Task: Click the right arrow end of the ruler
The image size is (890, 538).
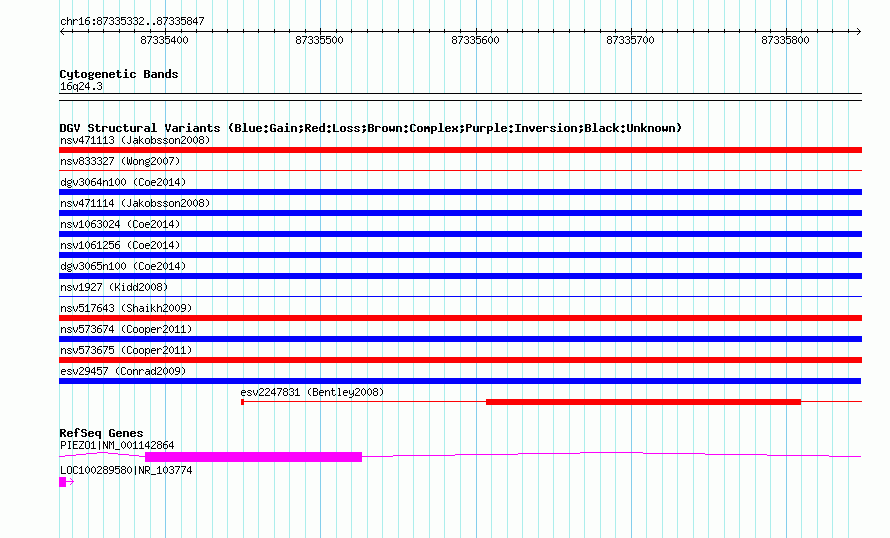Action: (x=858, y=32)
